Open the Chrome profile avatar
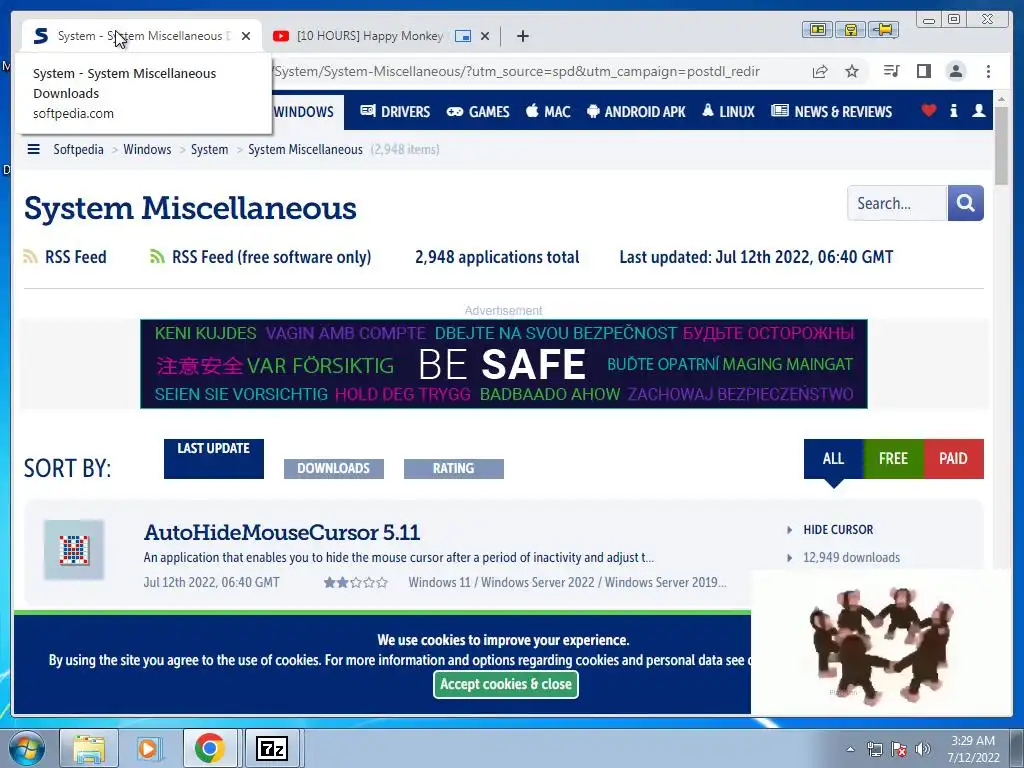The image size is (1024, 768). pos(955,71)
